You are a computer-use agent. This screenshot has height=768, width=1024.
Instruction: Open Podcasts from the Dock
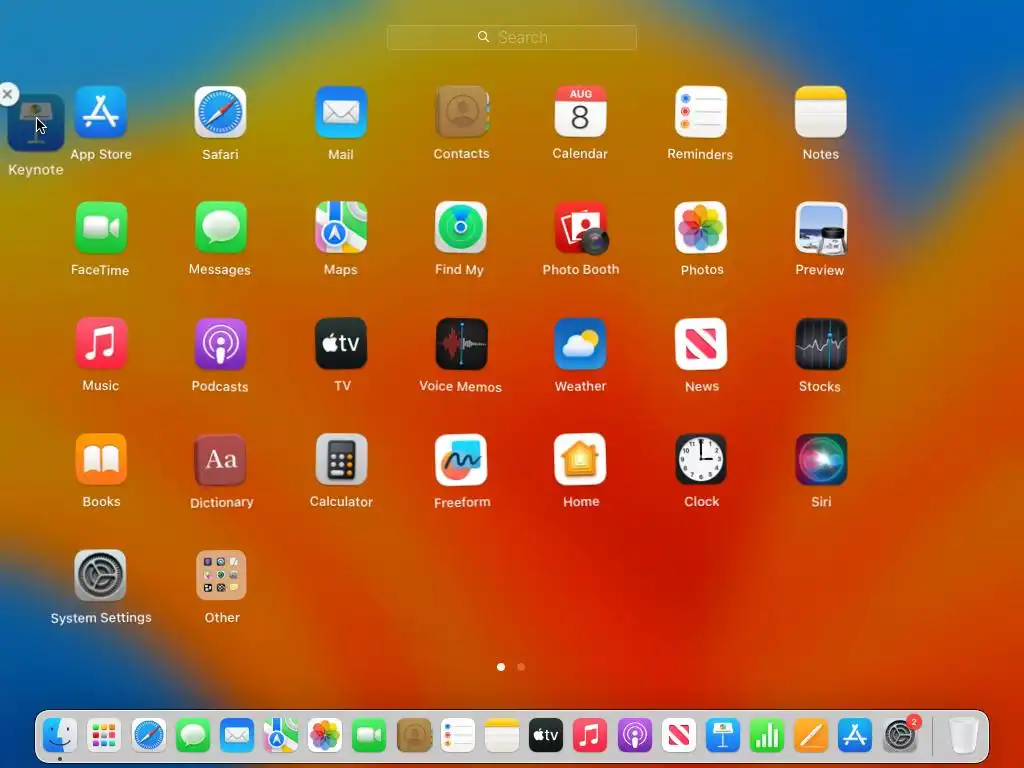coord(634,735)
